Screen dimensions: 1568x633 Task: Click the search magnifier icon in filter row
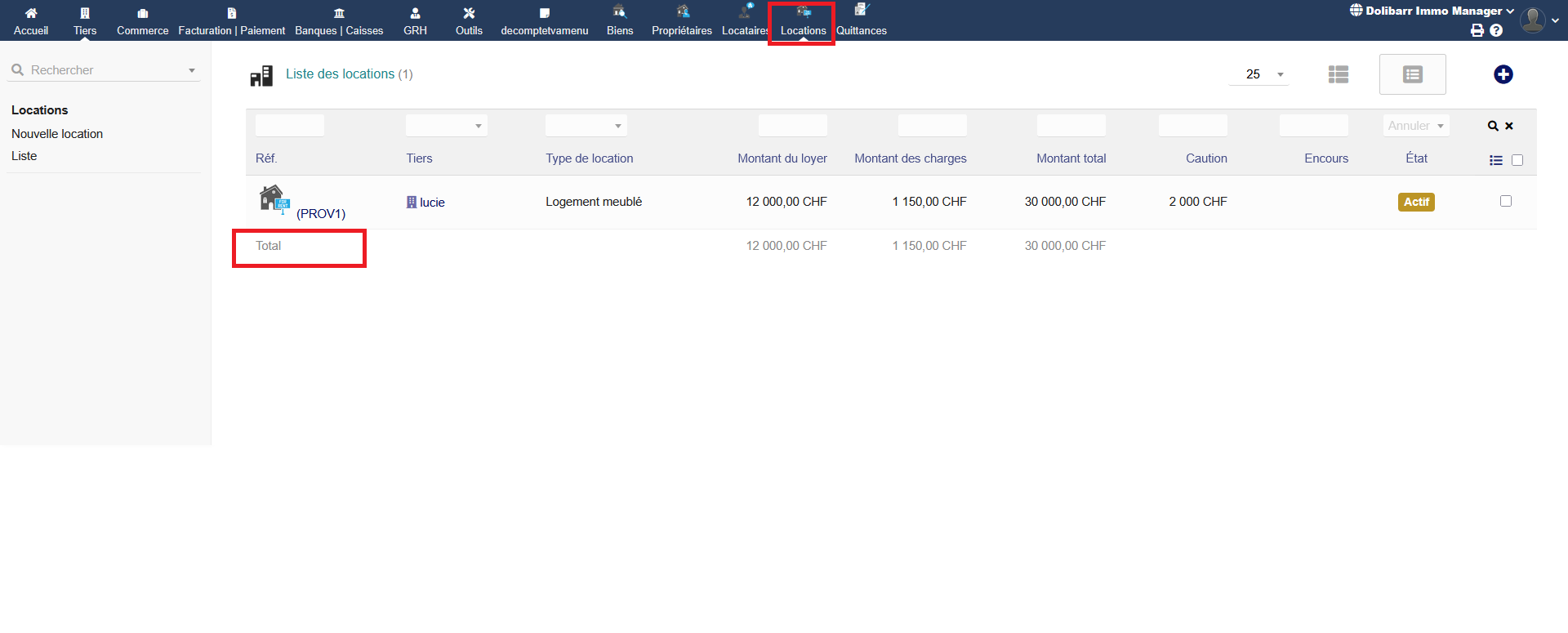pos(1492,126)
